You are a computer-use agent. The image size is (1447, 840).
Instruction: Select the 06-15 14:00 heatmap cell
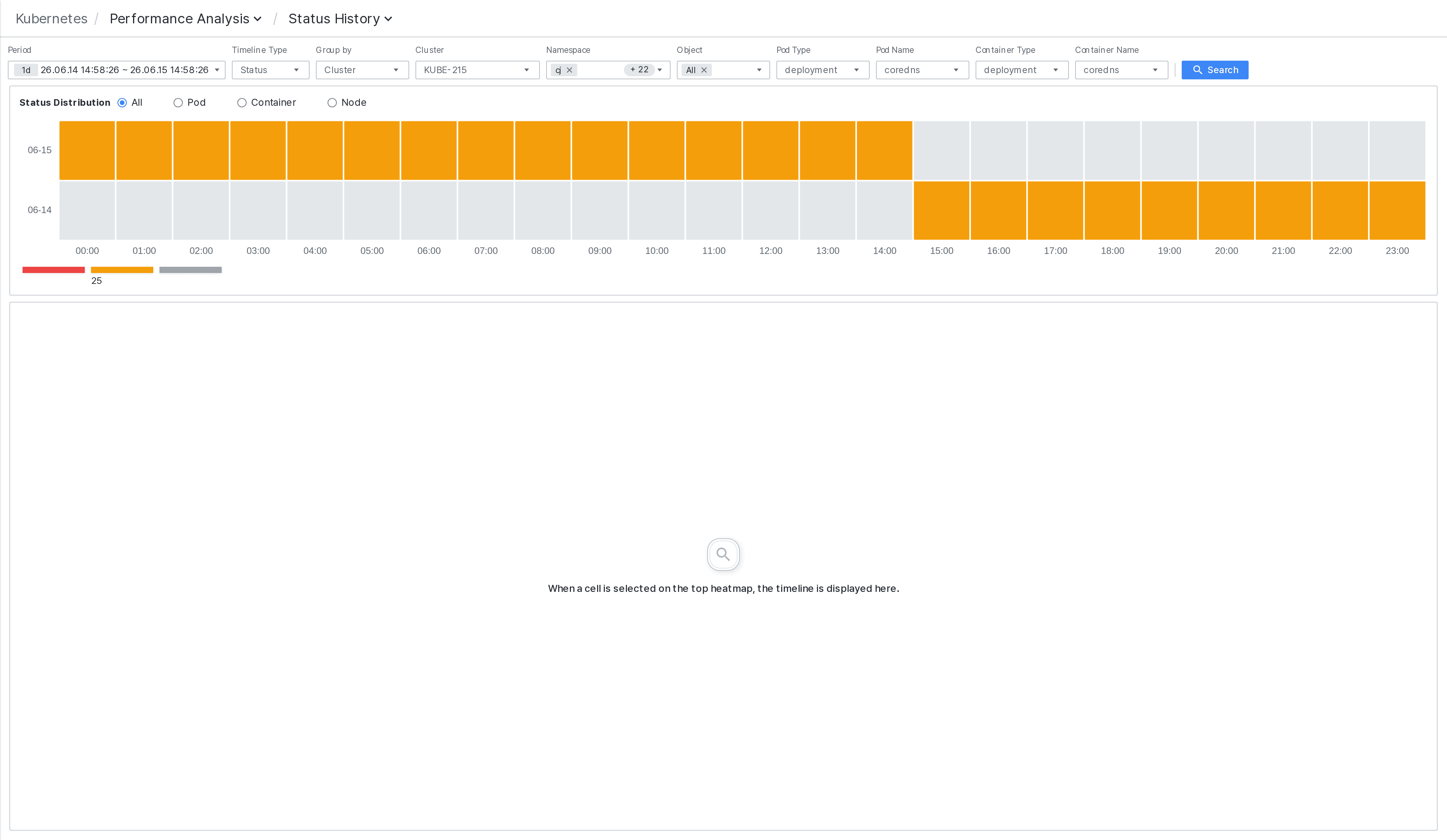(x=884, y=150)
